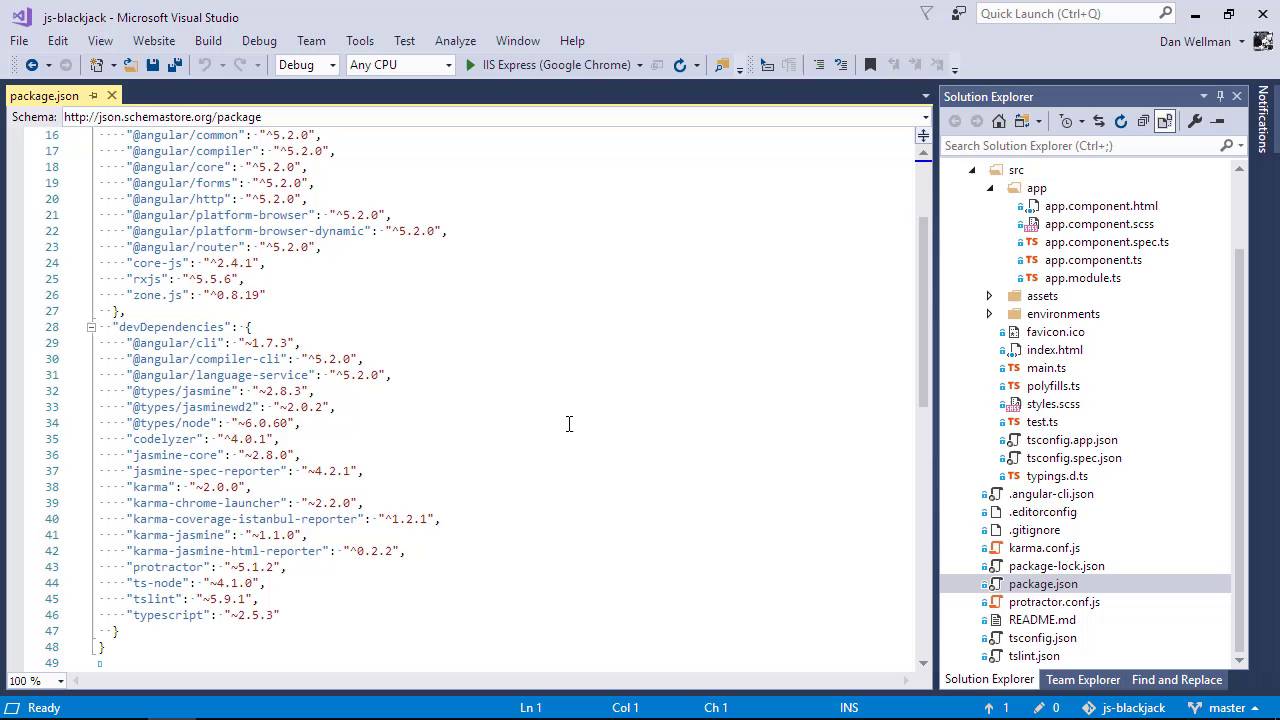The width and height of the screenshot is (1280, 720).
Task: Open the feedback icon in title bar
Action: pos(959,14)
